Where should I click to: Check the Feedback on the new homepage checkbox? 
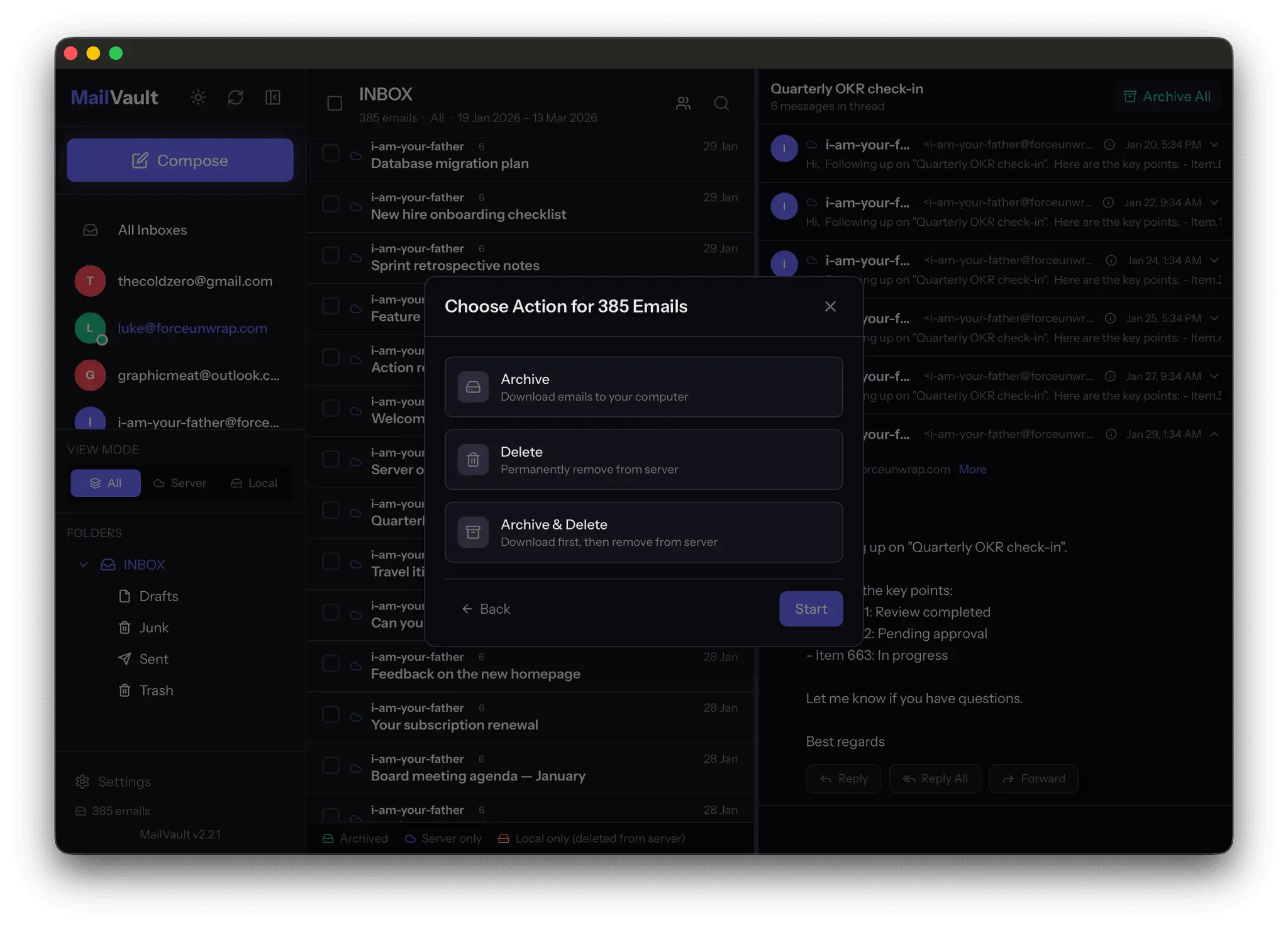click(331, 663)
